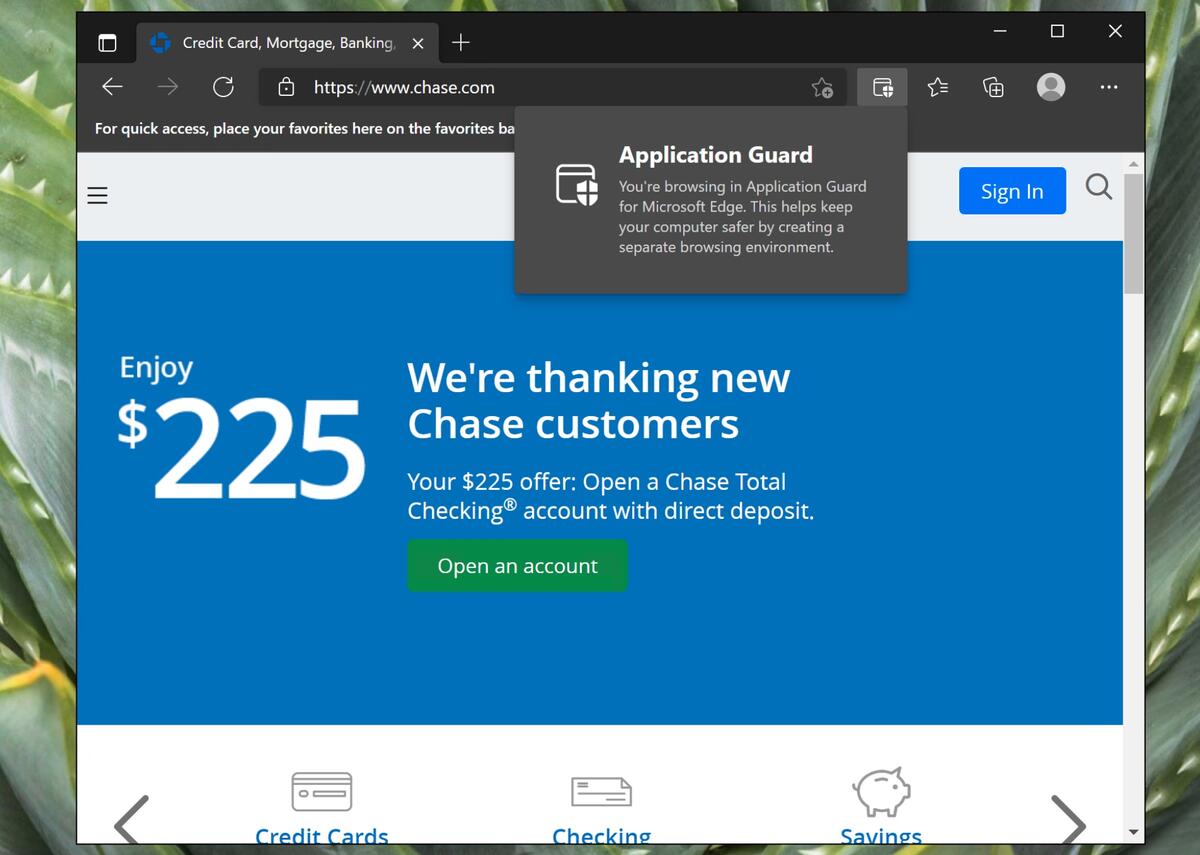Click the Sign In button
Screen dimensions: 1200x855
[x=1012, y=191]
